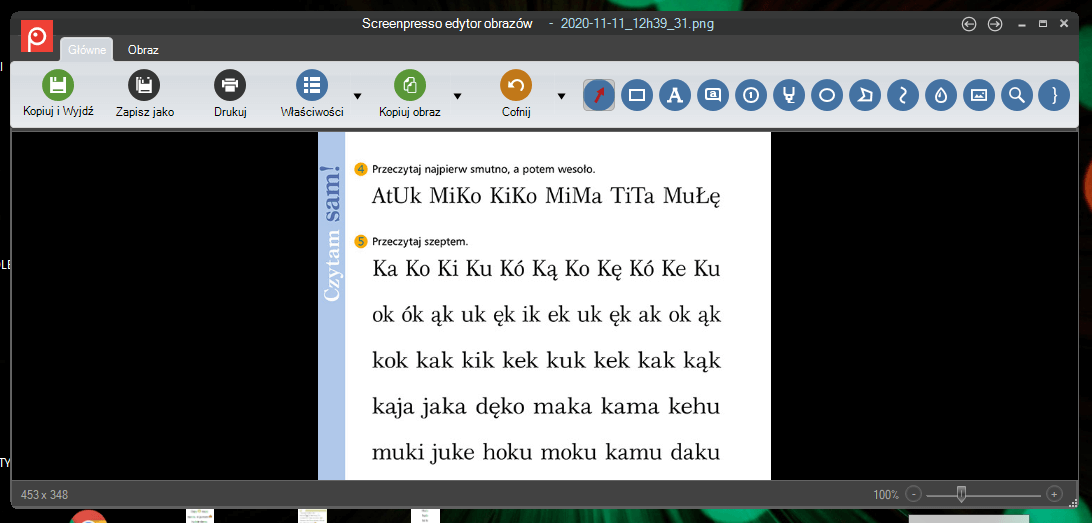
Task: Select the Magnifier tool
Action: [1017, 95]
